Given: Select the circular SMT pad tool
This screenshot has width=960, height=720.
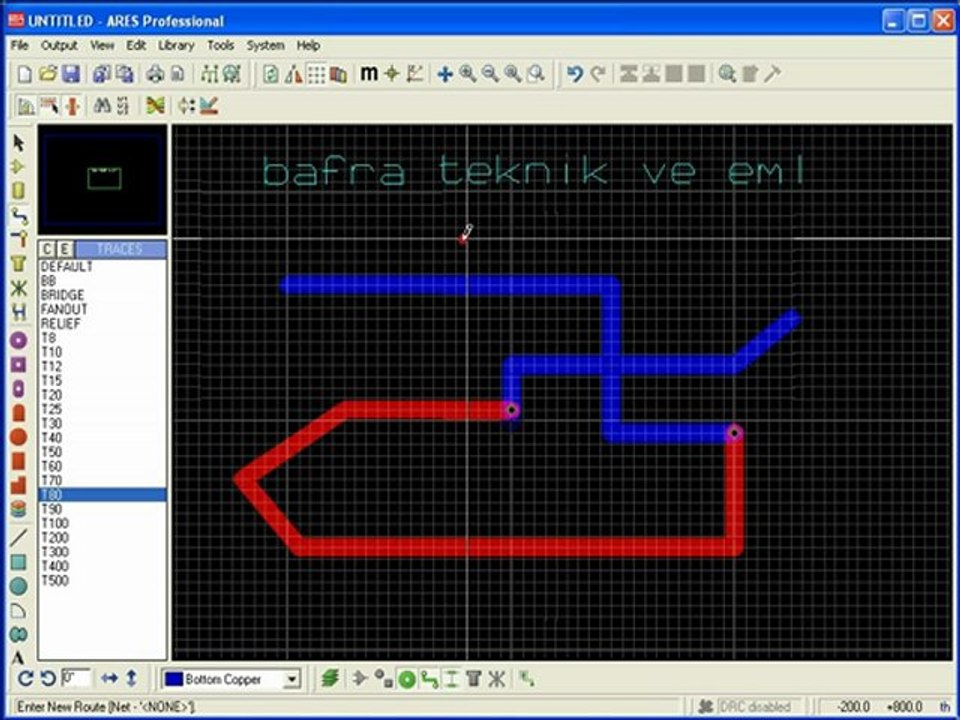Looking at the screenshot, I should pos(18,437).
